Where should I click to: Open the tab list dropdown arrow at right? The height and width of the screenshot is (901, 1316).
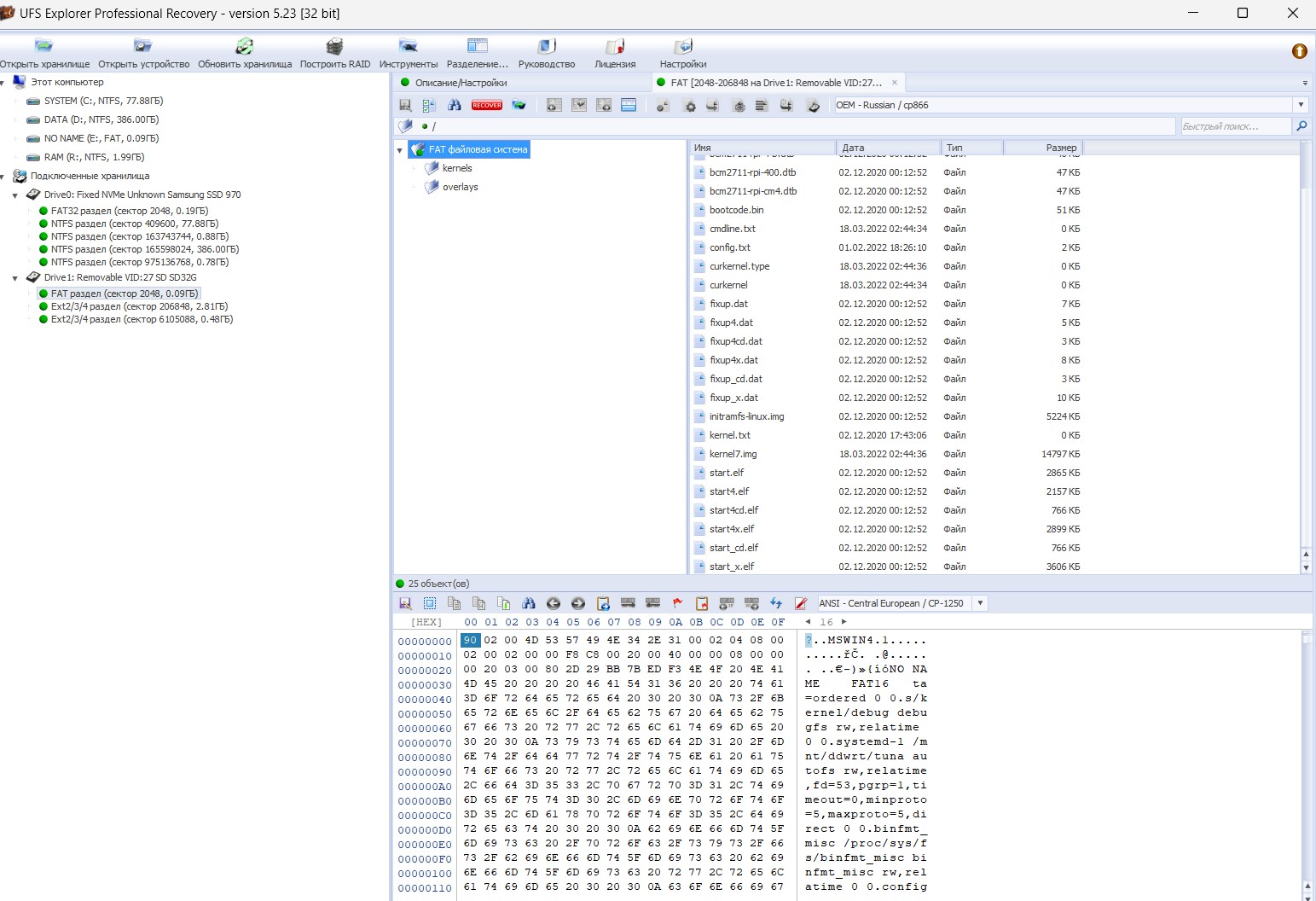(x=1305, y=84)
